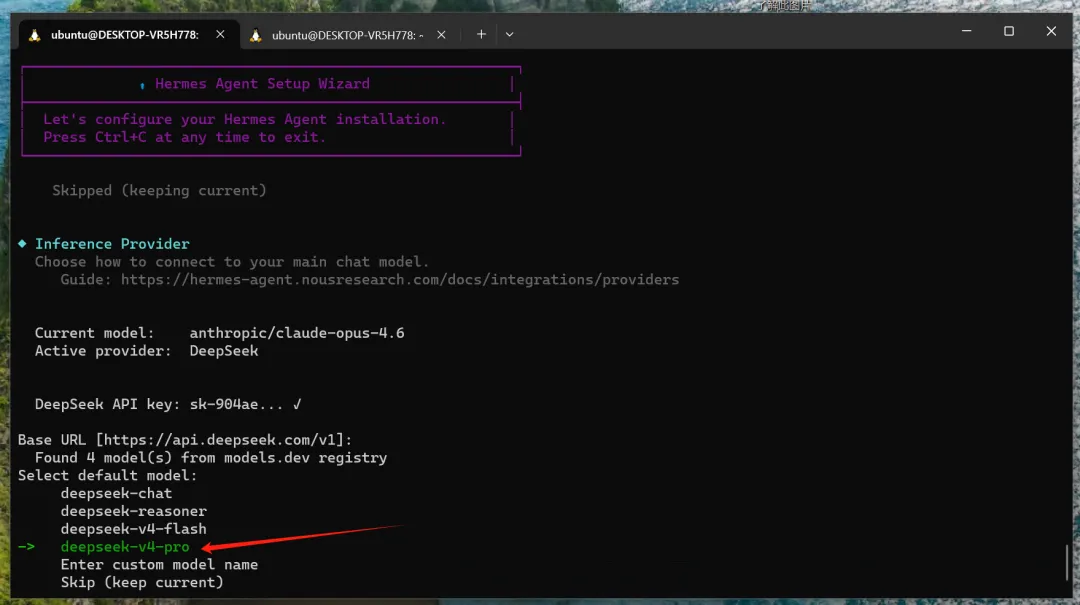Maximize the terminal window
The height and width of the screenshot is (605, 1080).
(x=1008, y=31)
